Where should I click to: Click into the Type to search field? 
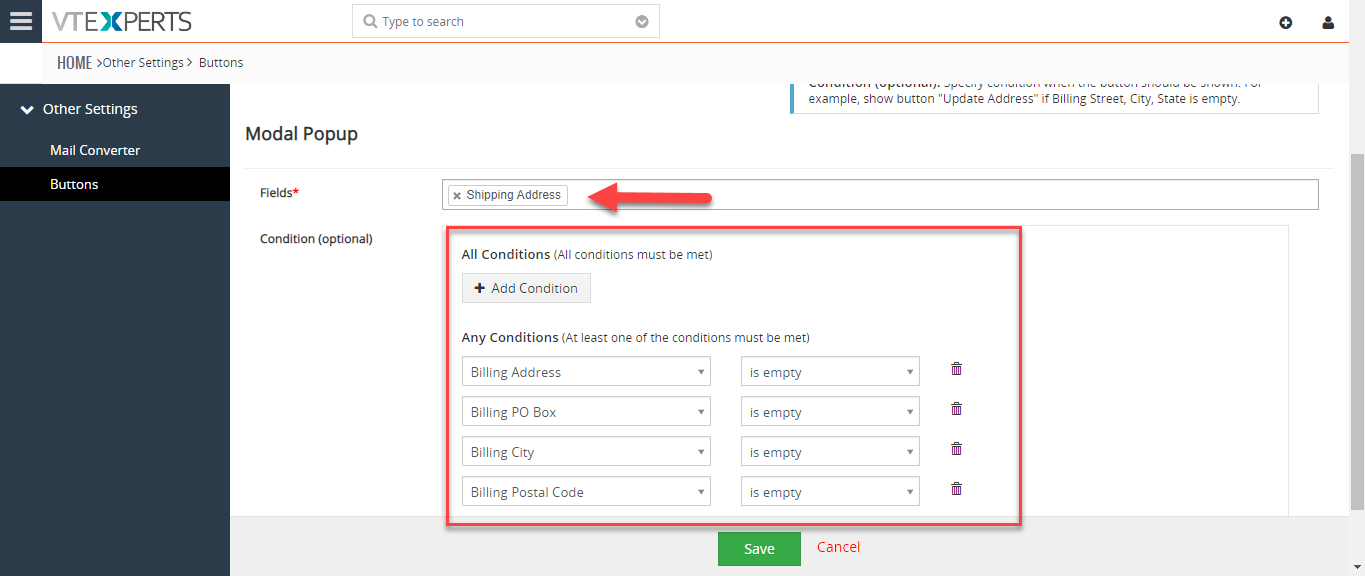(x=505, y=21)
